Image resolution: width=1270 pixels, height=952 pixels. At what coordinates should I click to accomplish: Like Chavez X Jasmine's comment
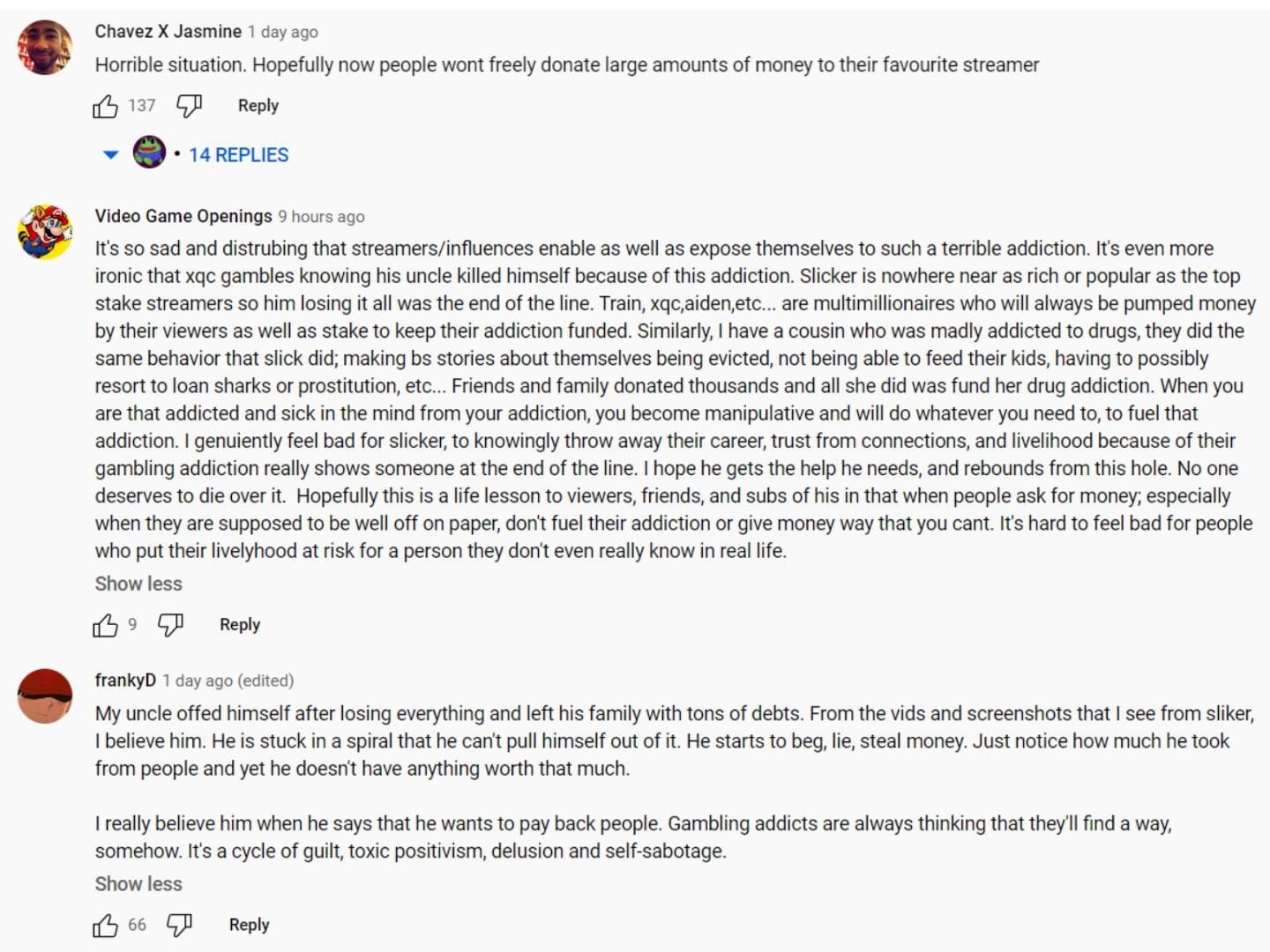[x=106, y=107]
